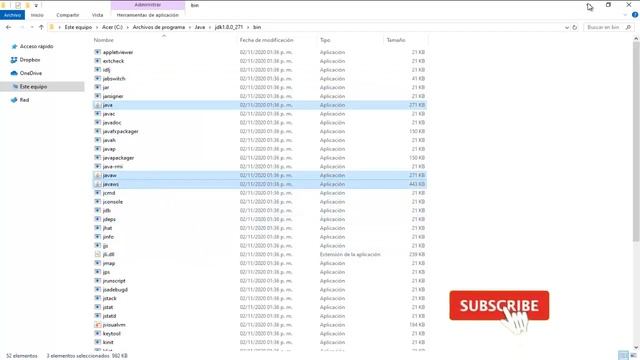Navigate to jdk1.8.0_271 in breadcrumb

tap(229, 27)
